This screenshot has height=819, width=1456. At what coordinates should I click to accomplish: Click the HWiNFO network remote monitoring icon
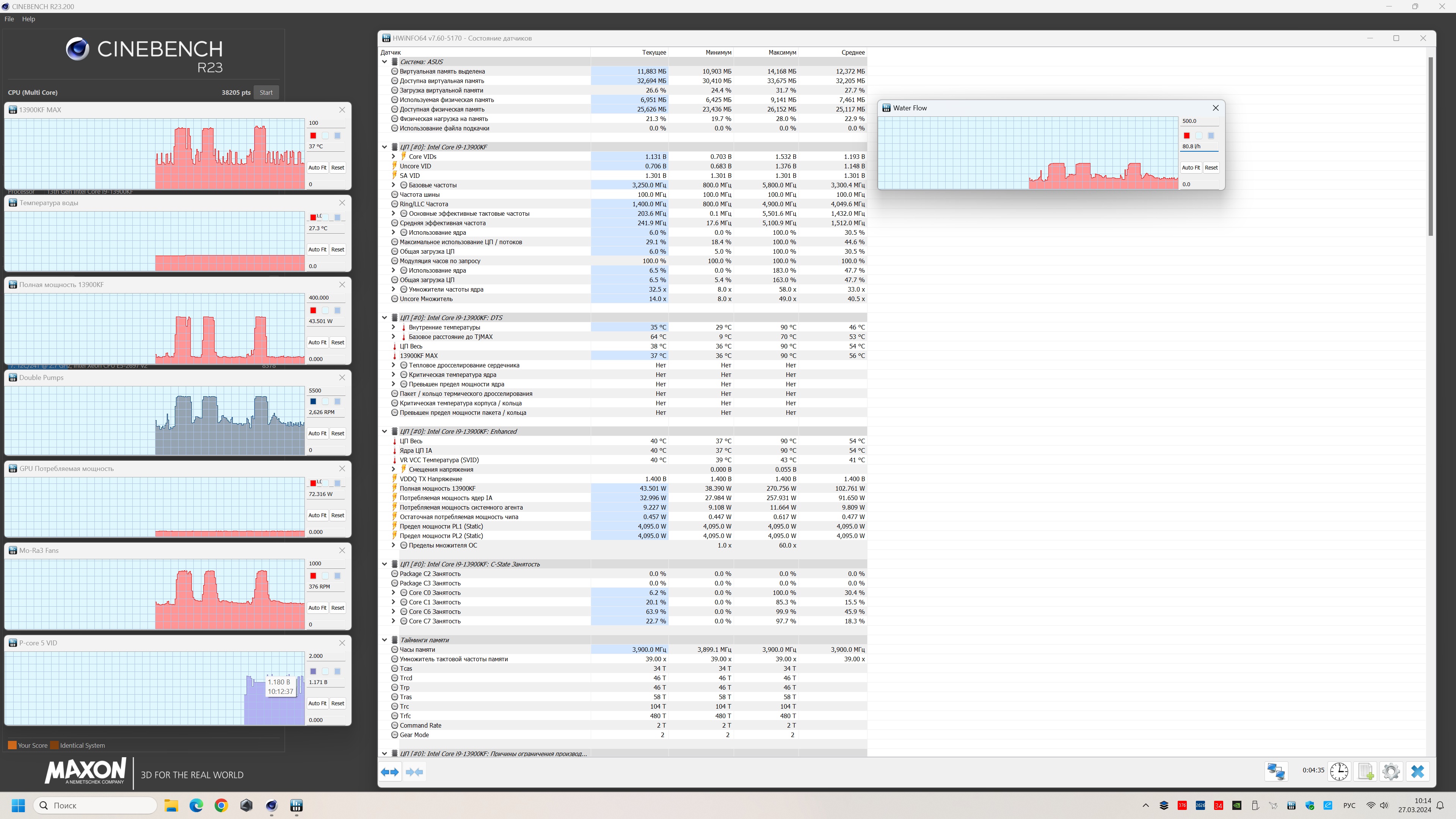coord(1276,772)
